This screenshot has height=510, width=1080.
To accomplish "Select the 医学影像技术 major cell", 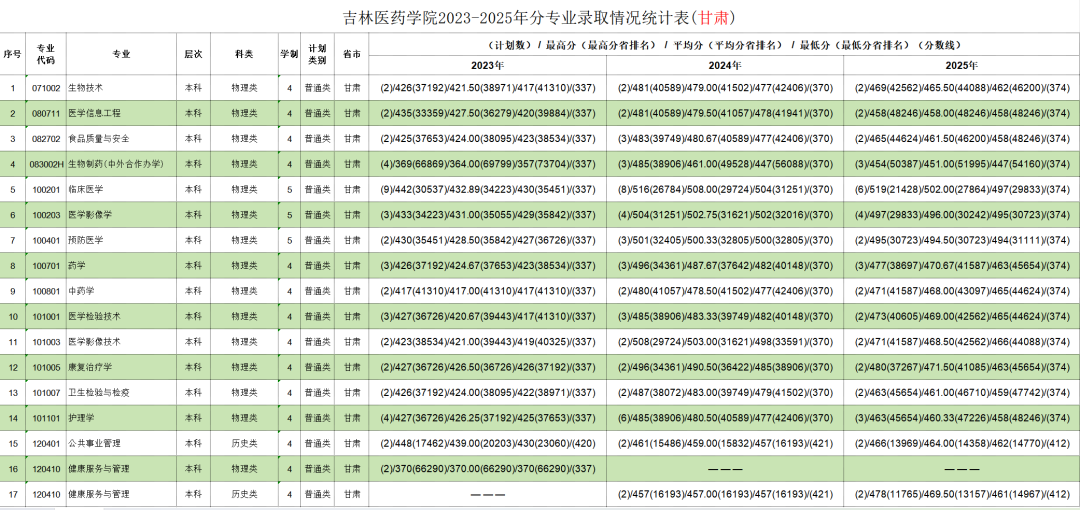I will pyautogui.click(x=122, y=342).
